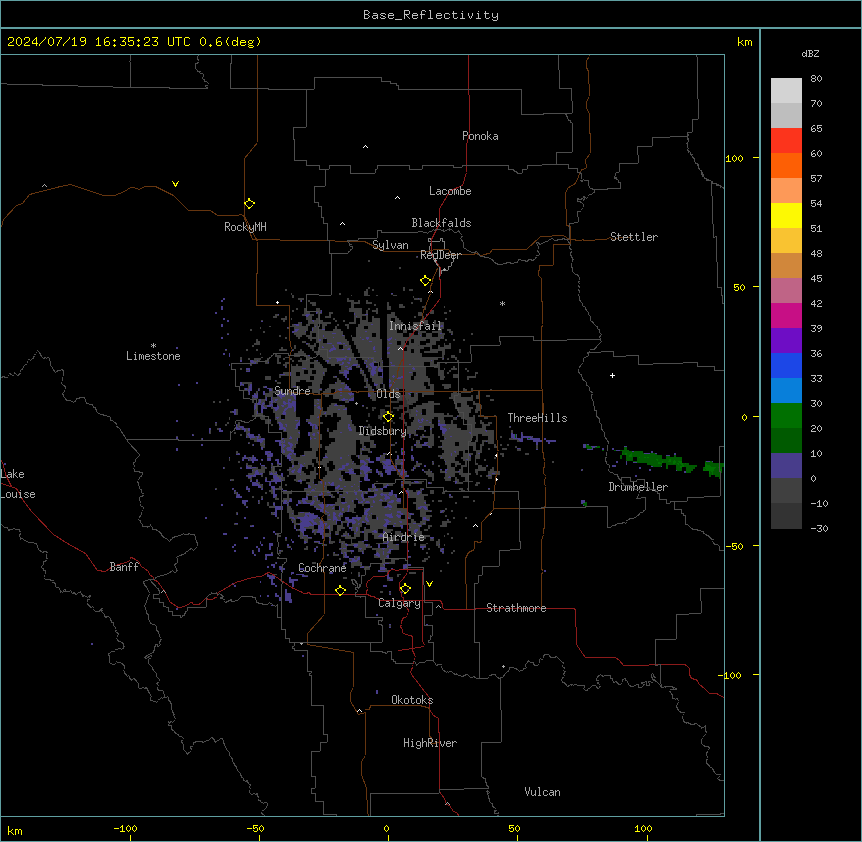This screenshot has height=842, width=862.
Task: Click the yellow diamond marker above RockyMH
Action: pos(250,204)
